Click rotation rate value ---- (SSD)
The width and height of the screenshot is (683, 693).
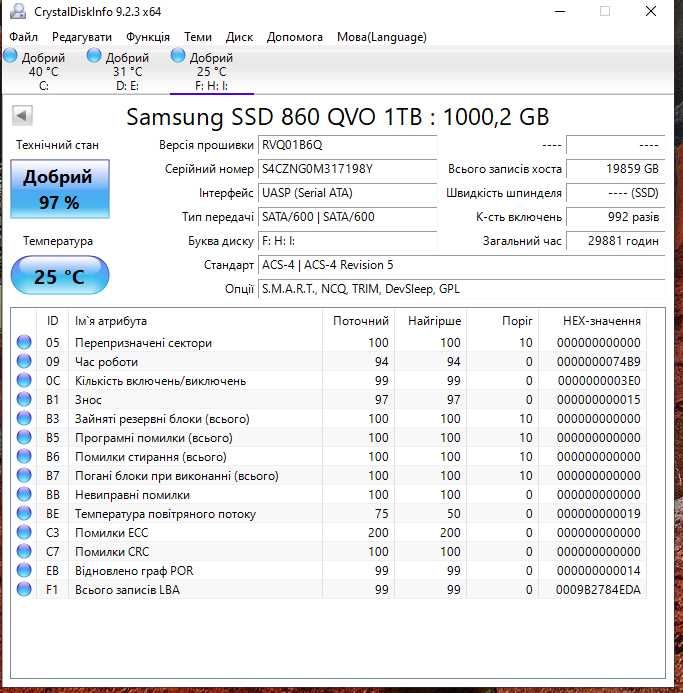coord(615,193)
